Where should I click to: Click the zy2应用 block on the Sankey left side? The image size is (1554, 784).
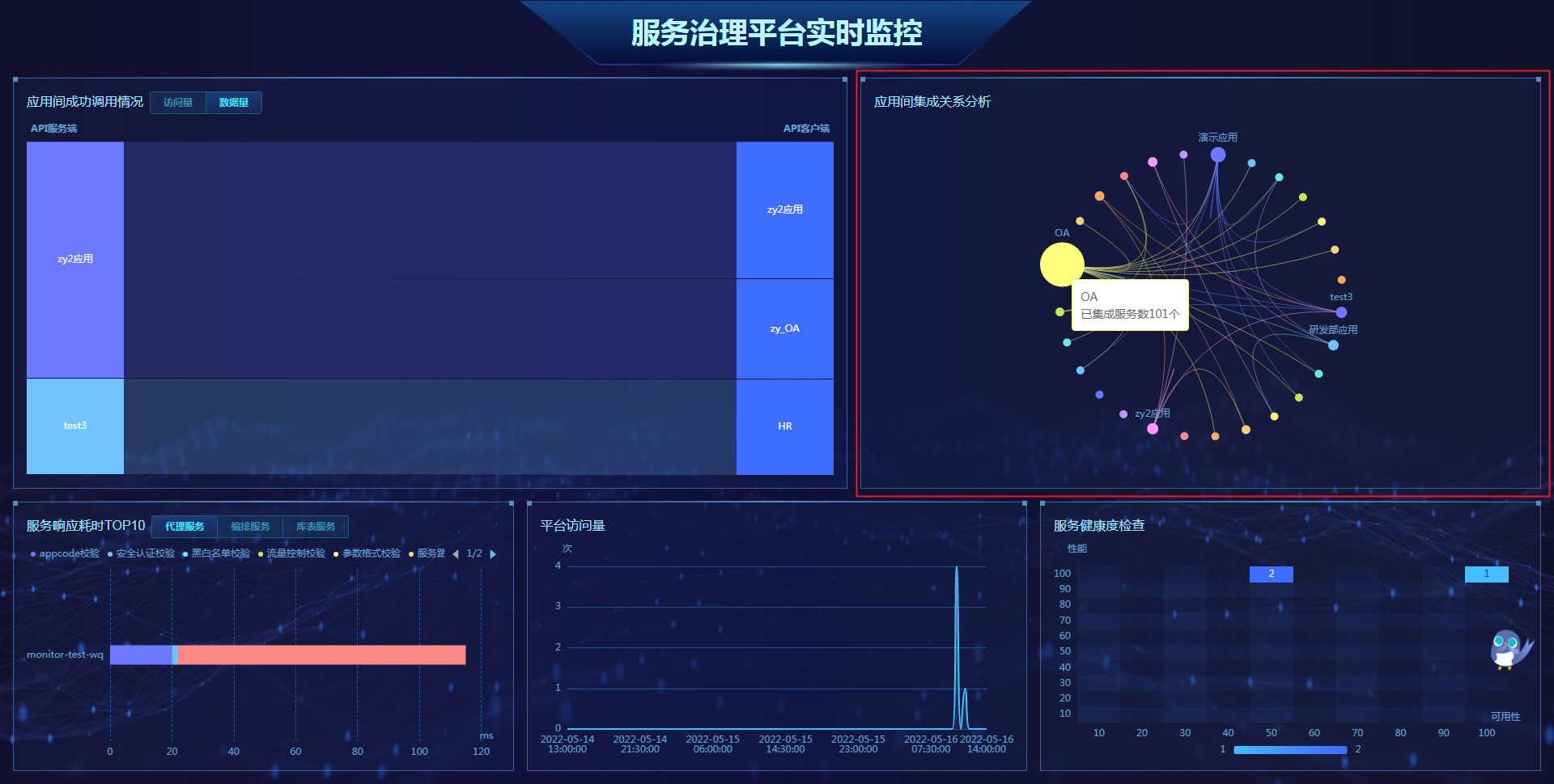74,259
